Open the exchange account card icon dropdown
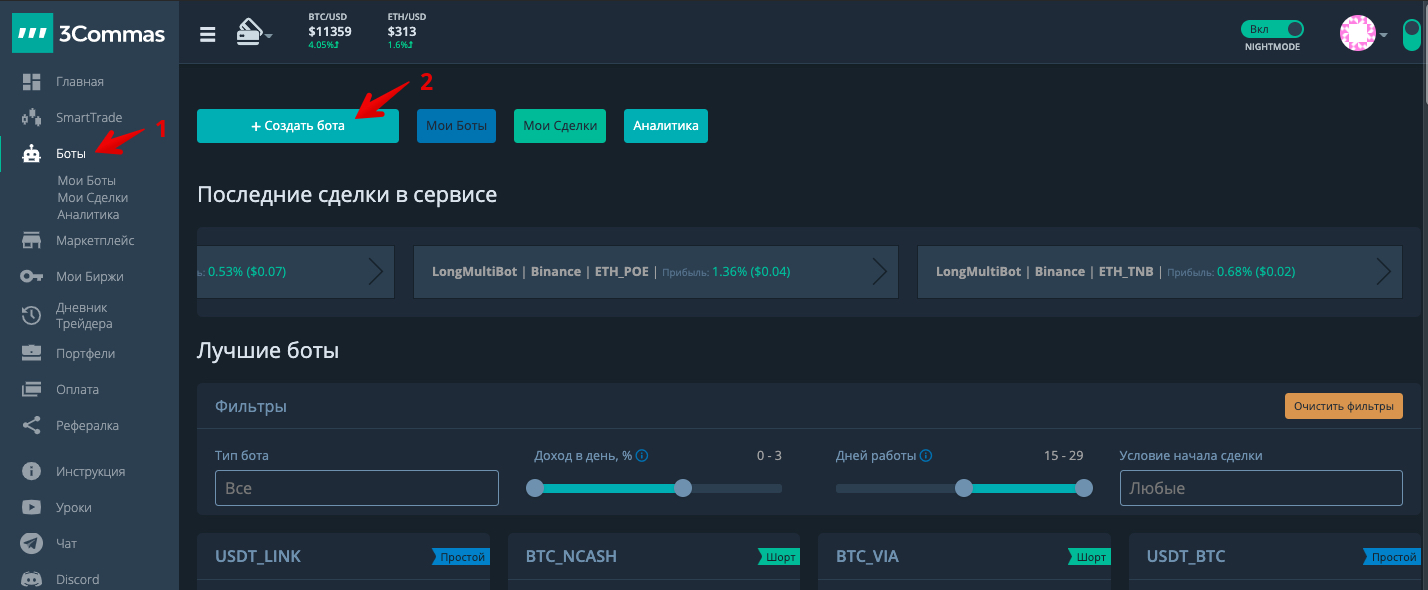This screenshot has width=1428, height=590. 254,33
